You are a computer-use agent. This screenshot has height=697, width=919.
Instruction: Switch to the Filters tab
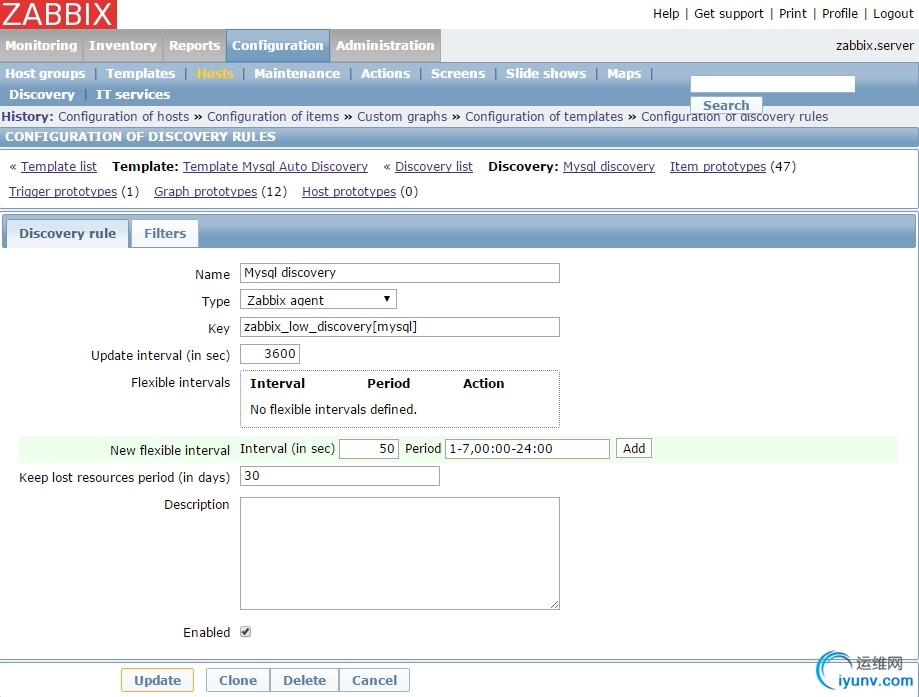coord(165,233)
